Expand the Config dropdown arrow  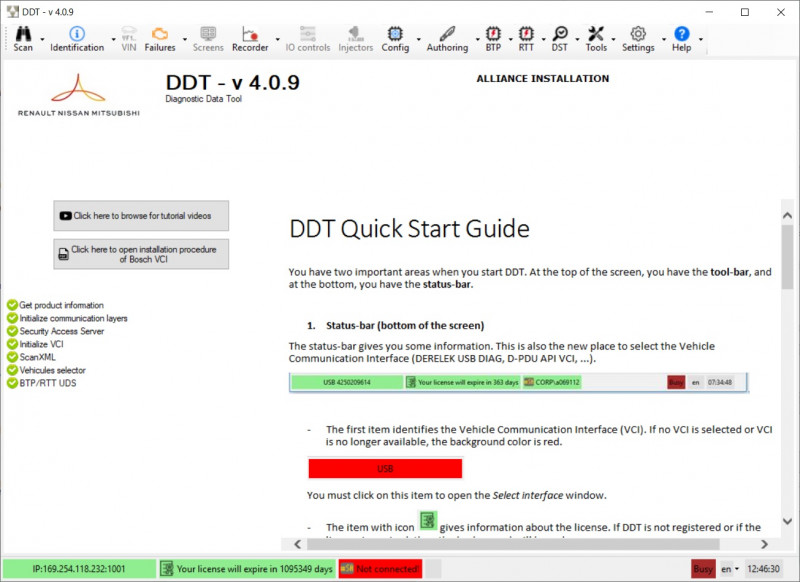coord(418,39)
